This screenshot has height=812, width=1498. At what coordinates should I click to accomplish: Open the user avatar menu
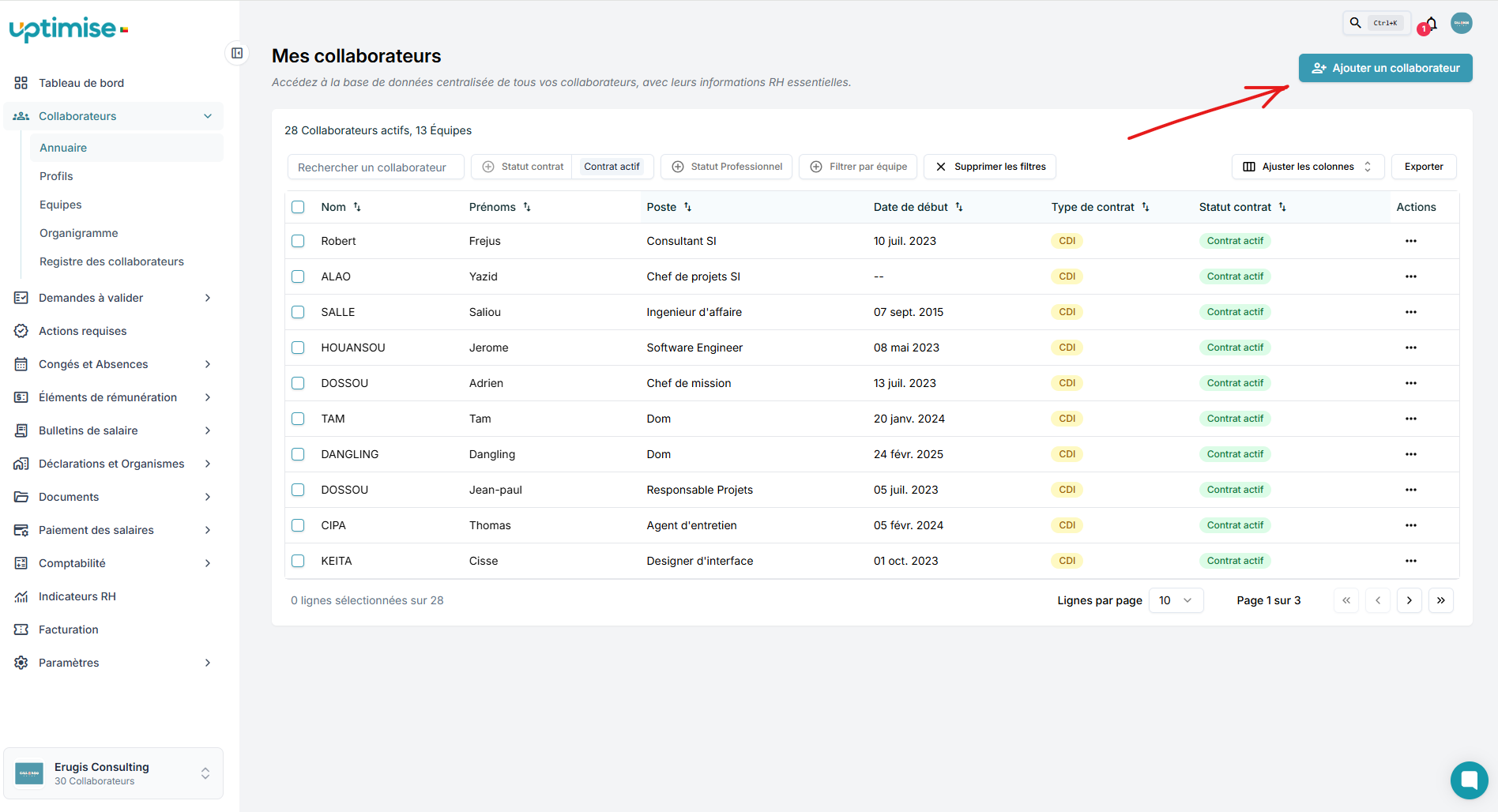click(x=1462, y=23)
